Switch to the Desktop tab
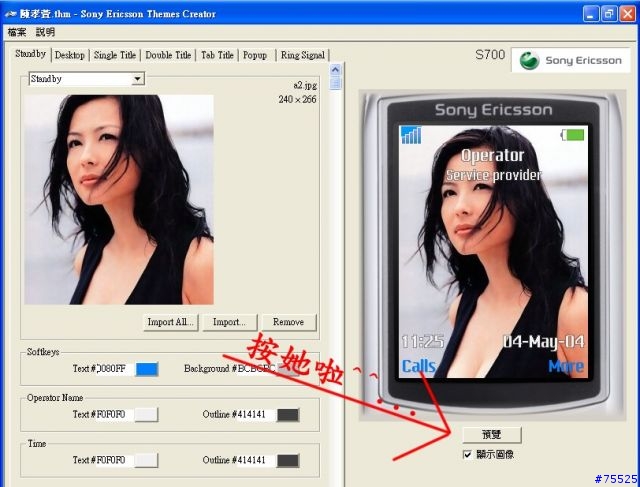This screenshot has height=487, width=640. tap(70, 55)
